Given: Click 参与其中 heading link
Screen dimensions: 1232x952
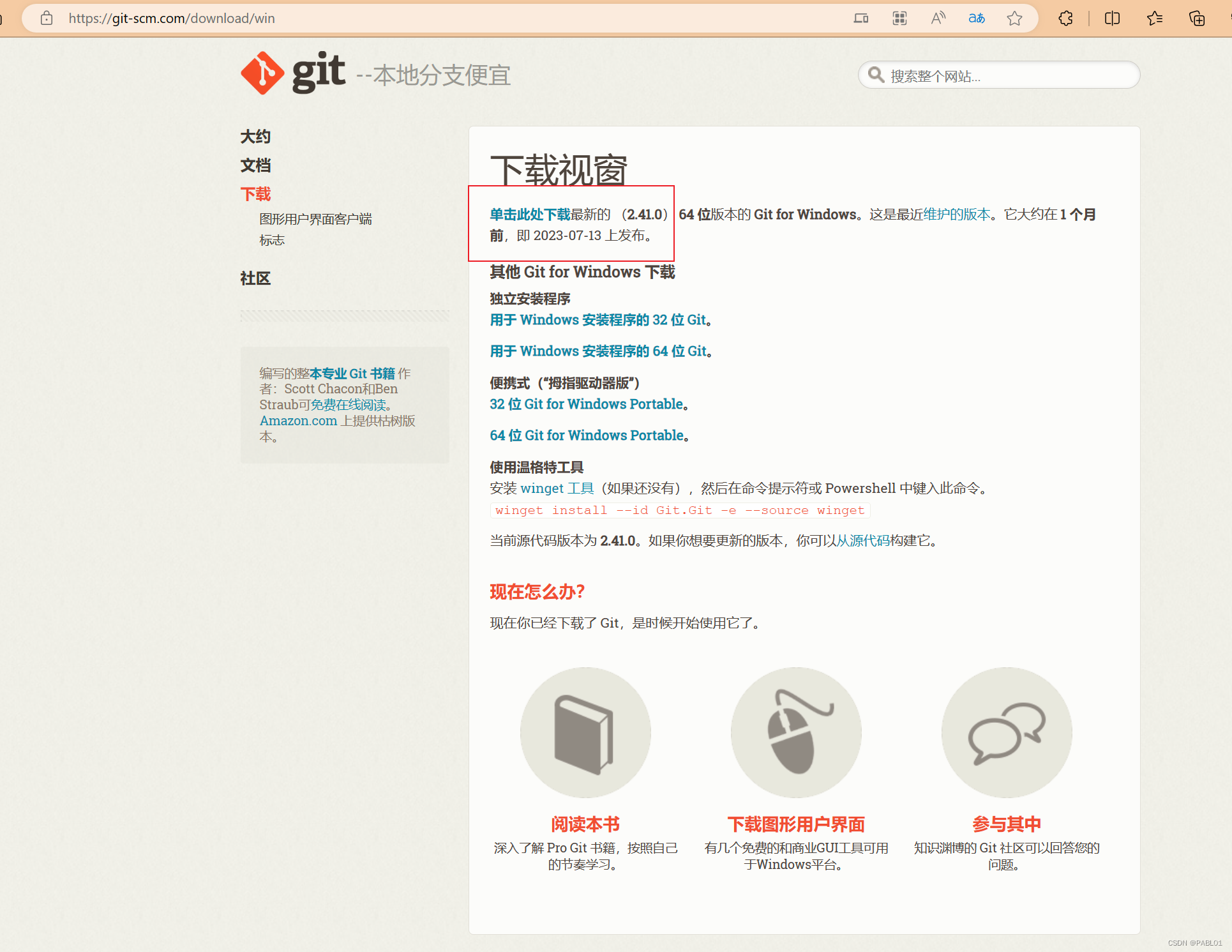Looking at the screenshot, I should (x=1007, y=824).
